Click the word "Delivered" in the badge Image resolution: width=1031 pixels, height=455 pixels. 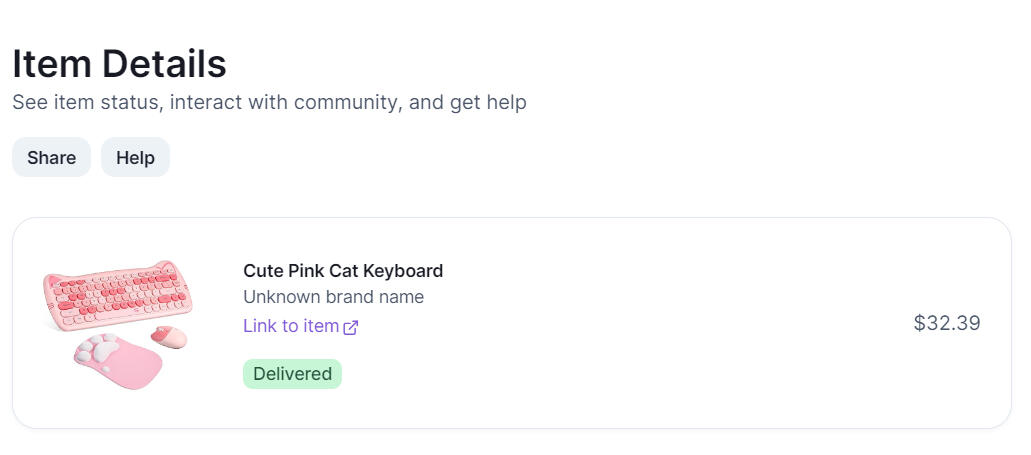pyautogui.click(x=292, y=374)
